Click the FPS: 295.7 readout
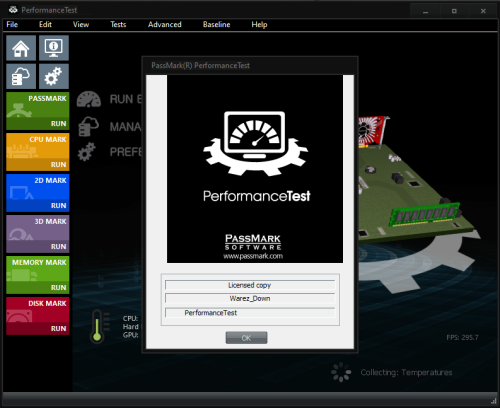Viewport: 500px width, 408px height. pos(462,338)
